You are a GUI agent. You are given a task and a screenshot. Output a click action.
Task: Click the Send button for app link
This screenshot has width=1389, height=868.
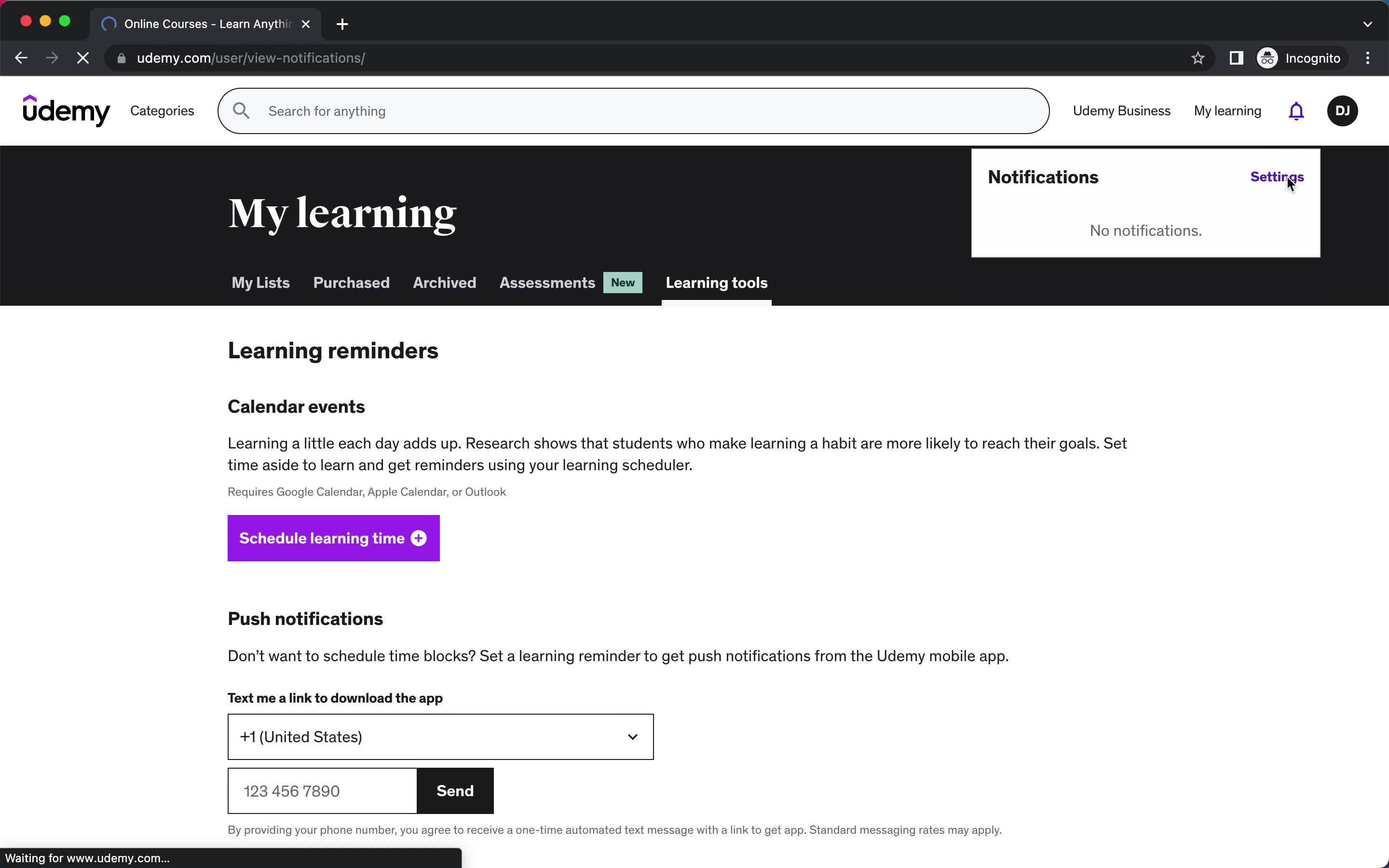click(454, 790)
